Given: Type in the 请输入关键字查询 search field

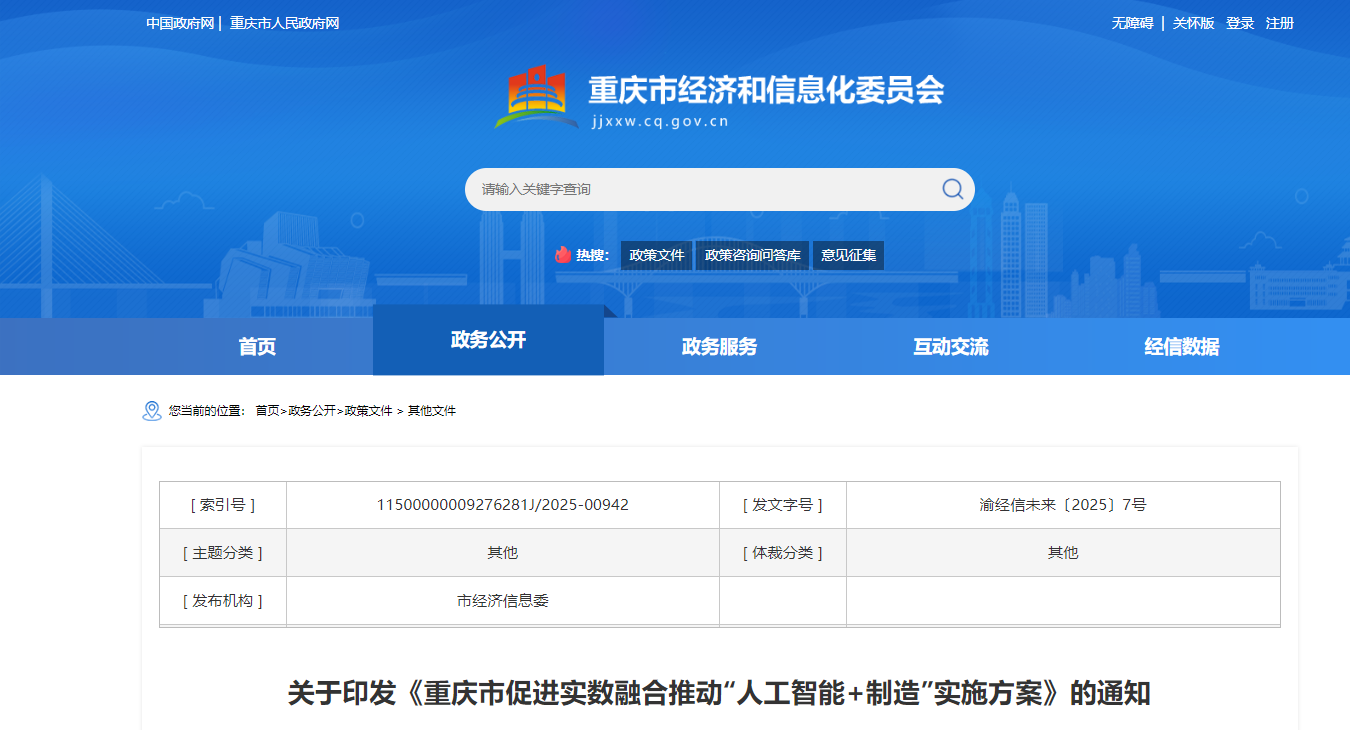Looking at the screenshot, I should (x=700, y=189).
